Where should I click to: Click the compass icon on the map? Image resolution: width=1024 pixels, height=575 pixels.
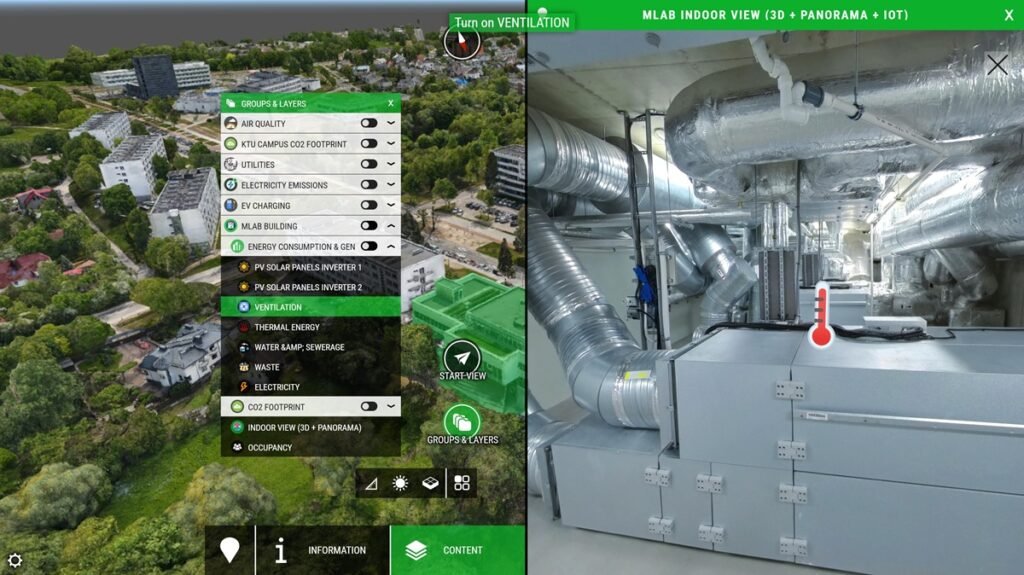point(462,42)
